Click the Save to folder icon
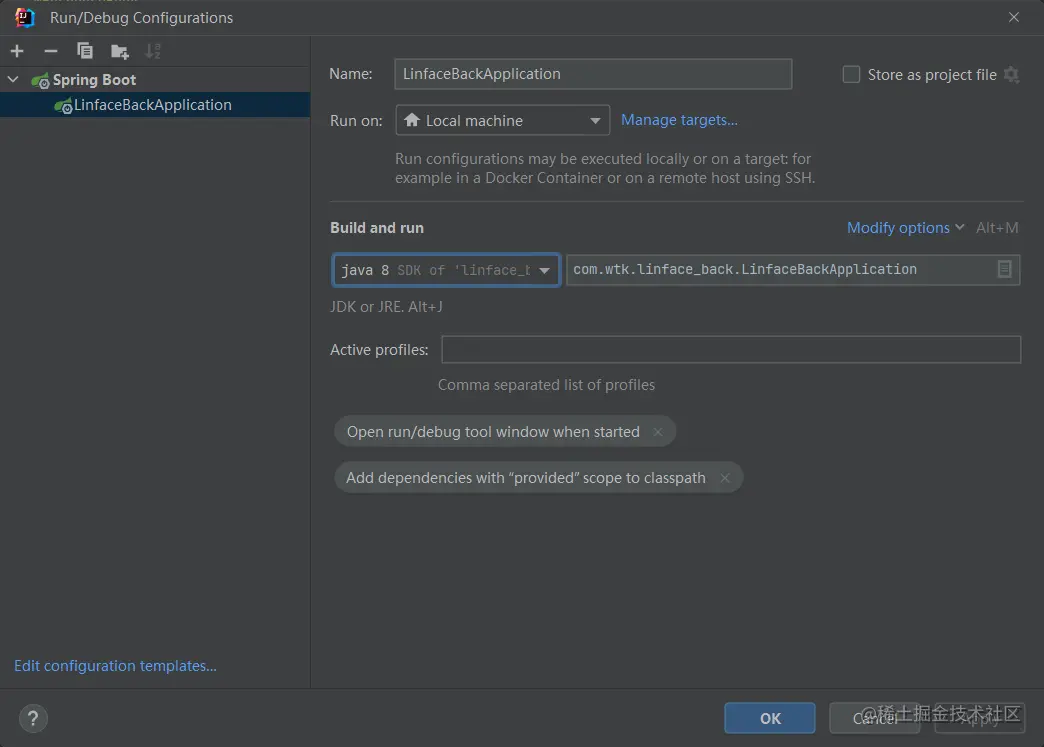The width and height of the screenshot is (1044, 747). pos(120,51)
